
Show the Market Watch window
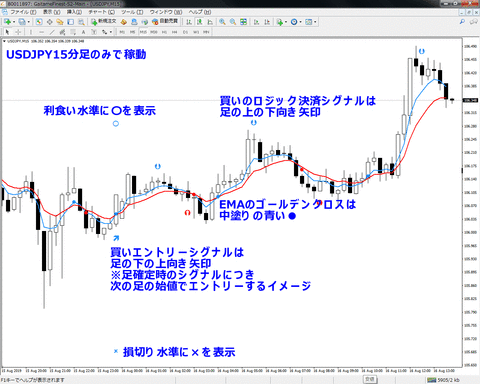[x=39, y=22]
